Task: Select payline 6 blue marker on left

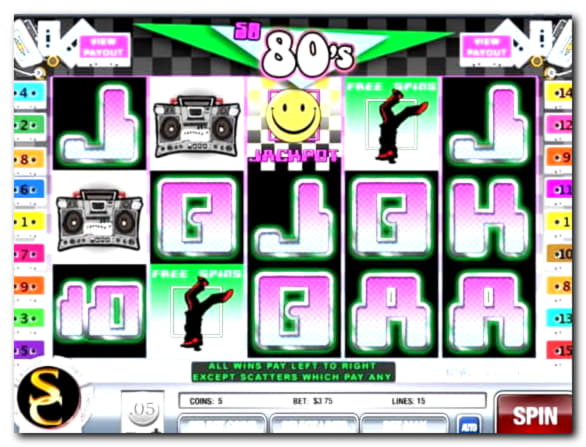Action: click(29, 190)
